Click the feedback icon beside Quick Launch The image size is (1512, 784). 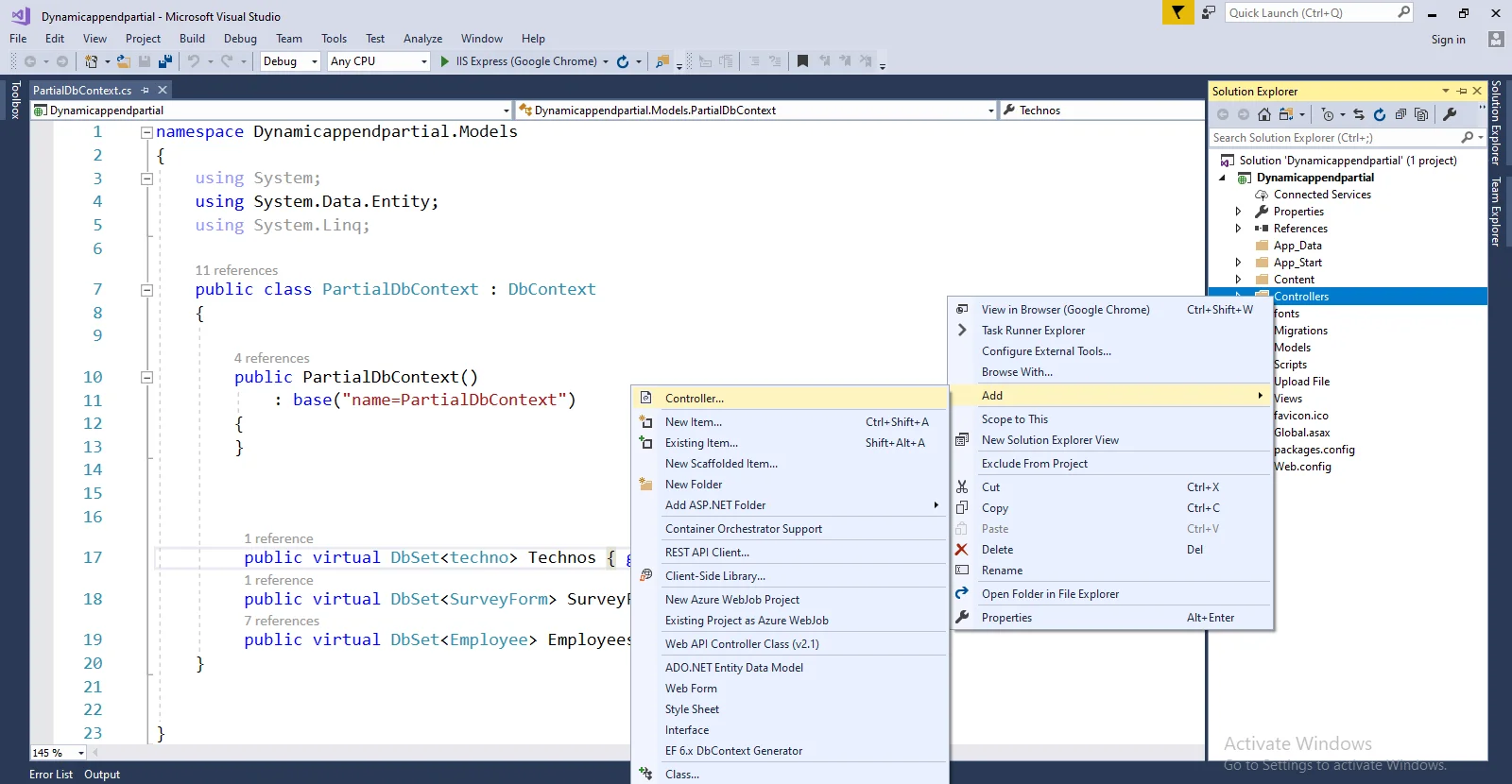tap(1209, 12)
